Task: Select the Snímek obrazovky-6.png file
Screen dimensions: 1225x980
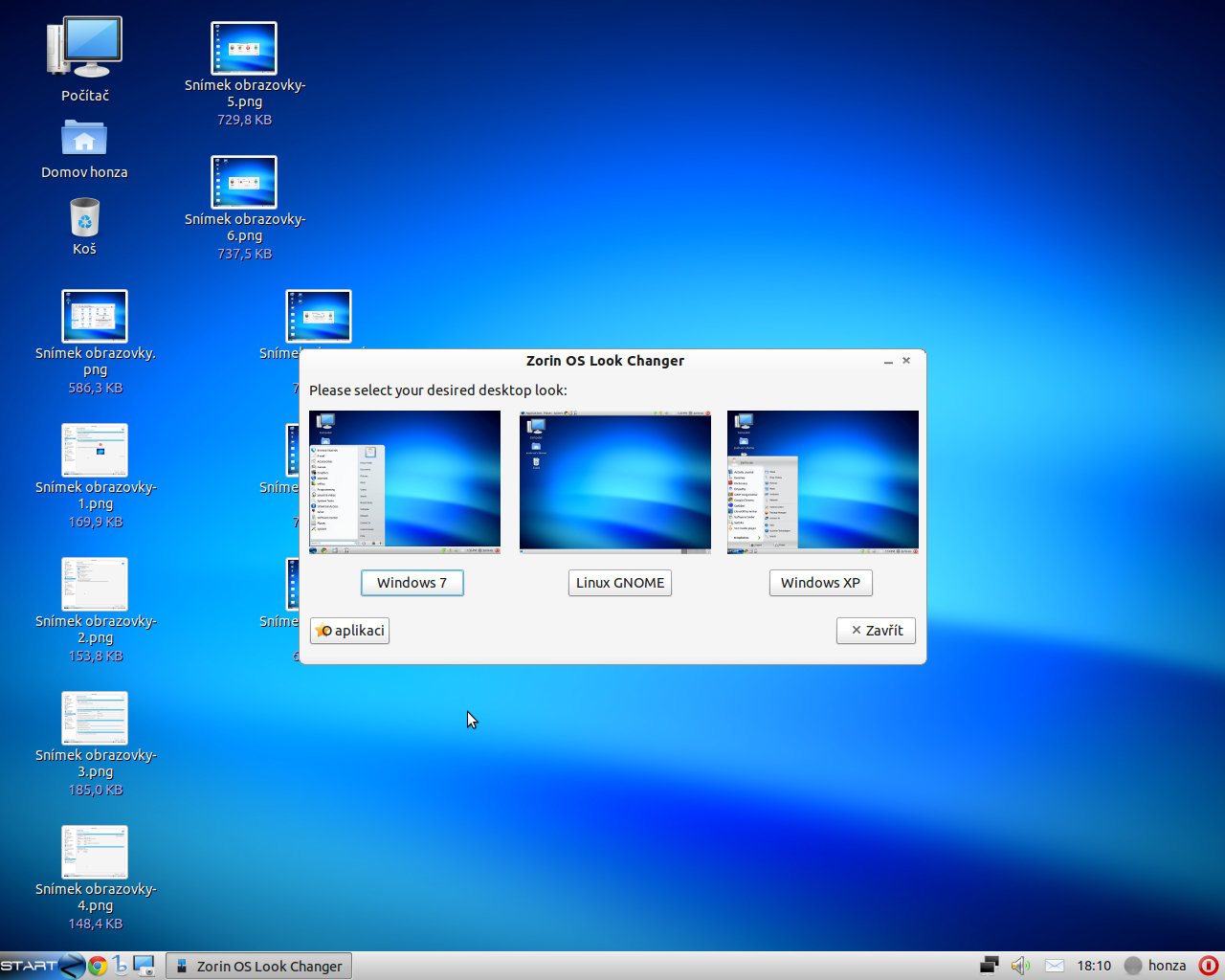Action: 244,182
